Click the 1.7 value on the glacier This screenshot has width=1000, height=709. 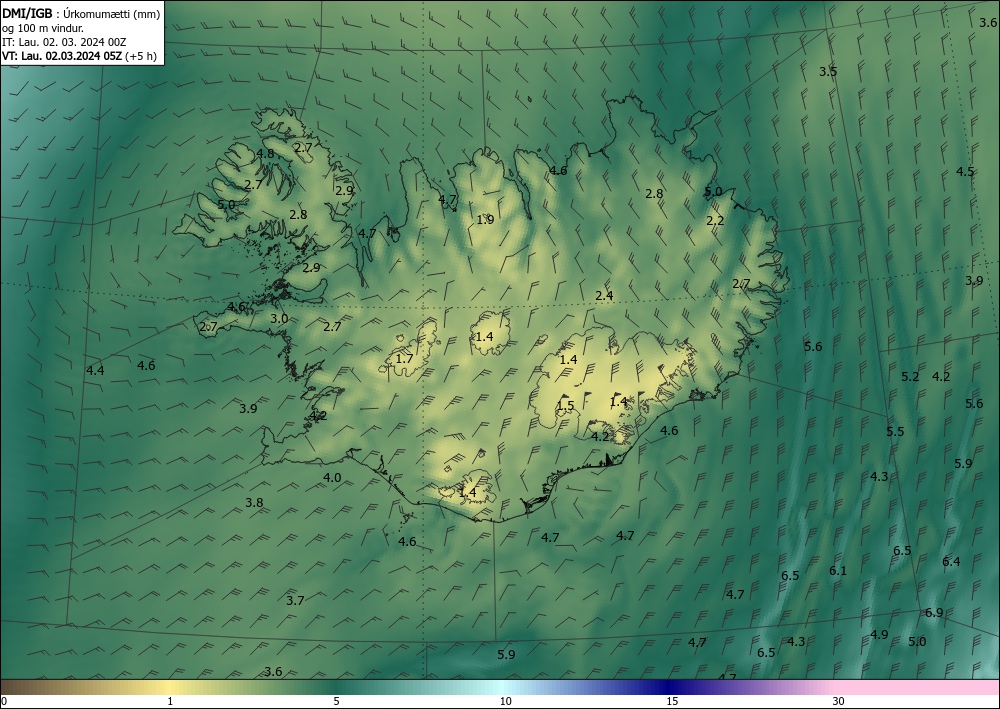(404, 358)
